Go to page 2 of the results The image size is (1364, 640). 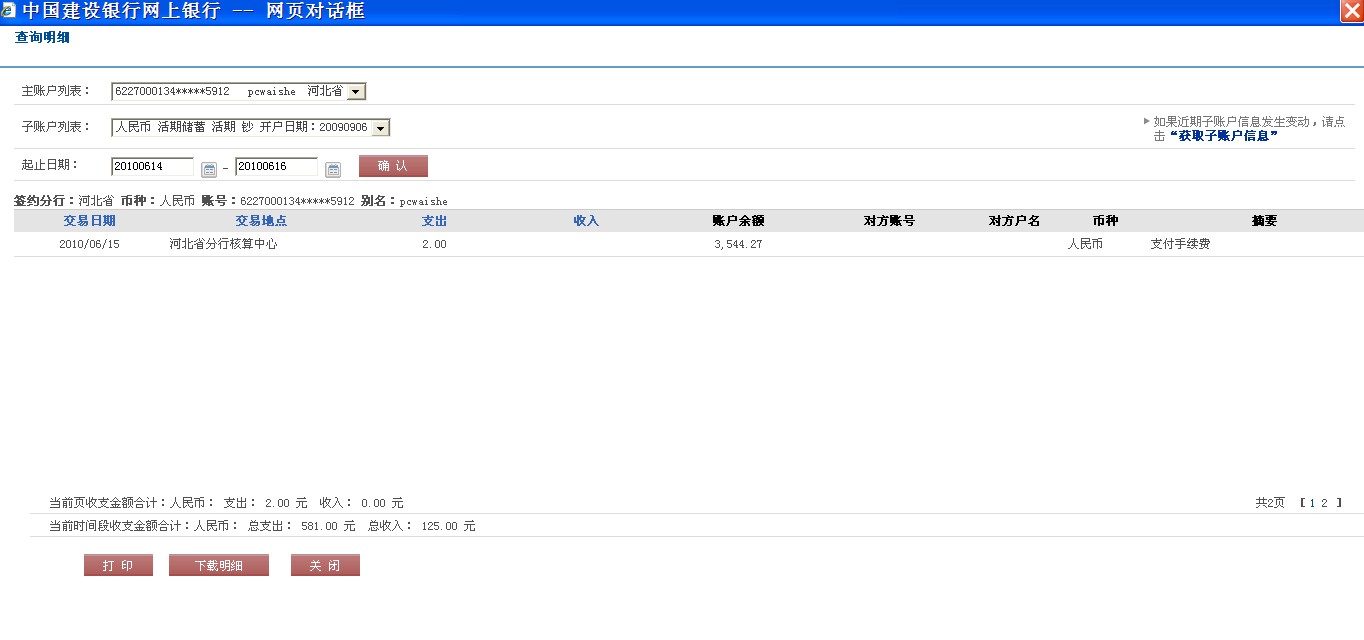point(1324,503)
